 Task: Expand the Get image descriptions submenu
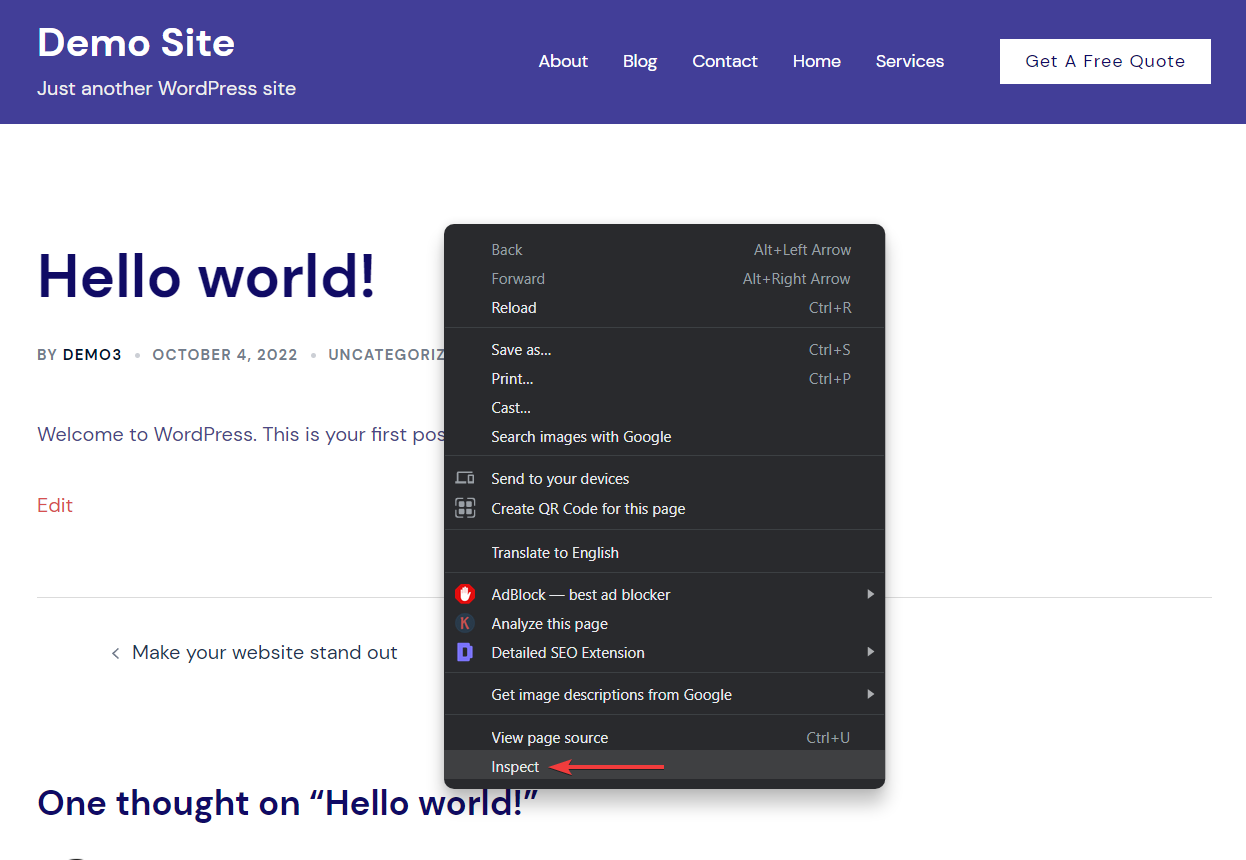click(871, 694)
